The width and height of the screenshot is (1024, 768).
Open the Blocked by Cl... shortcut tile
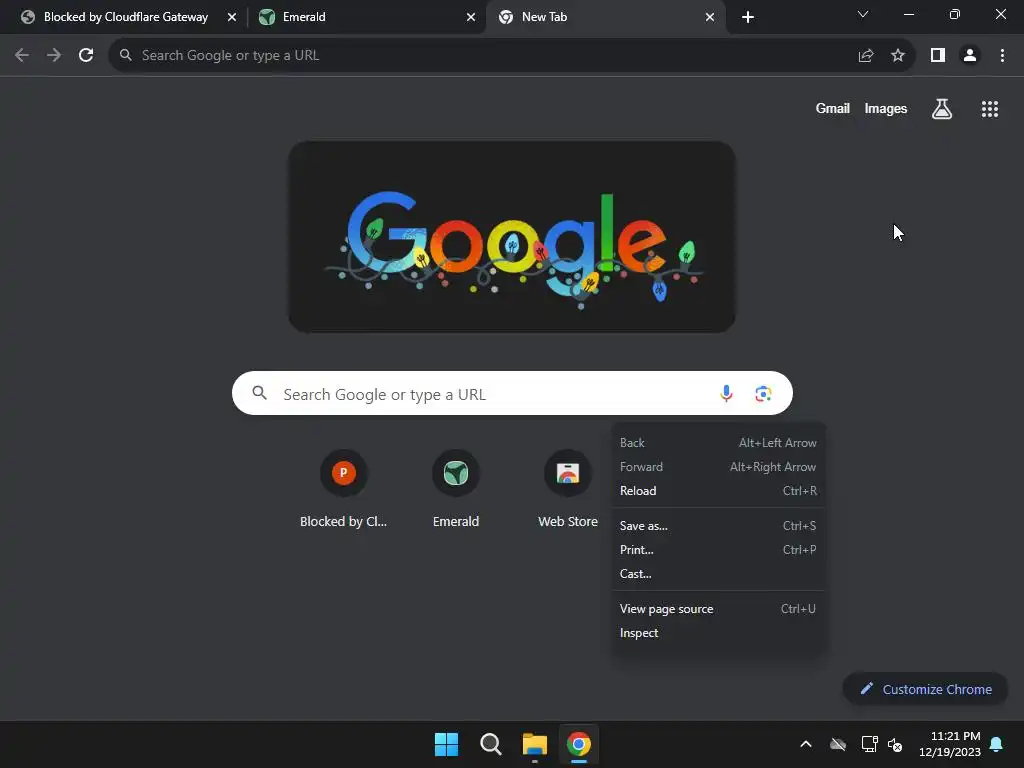click(344, 488)
